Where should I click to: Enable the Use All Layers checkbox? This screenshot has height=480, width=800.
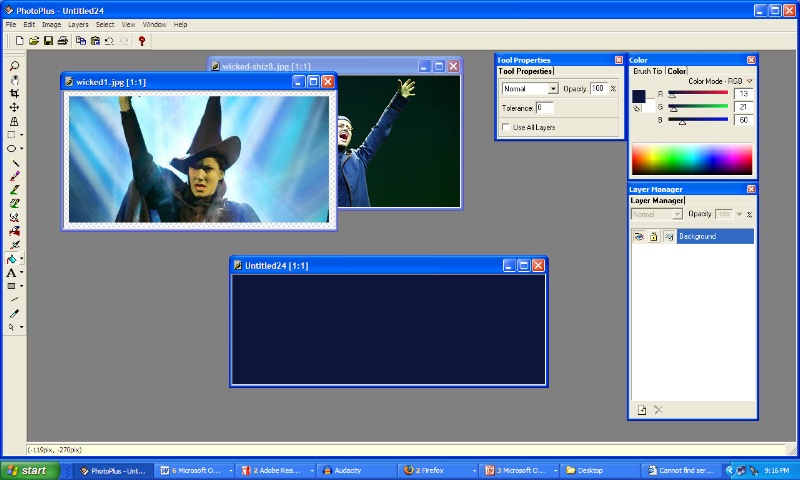point(506,127)
